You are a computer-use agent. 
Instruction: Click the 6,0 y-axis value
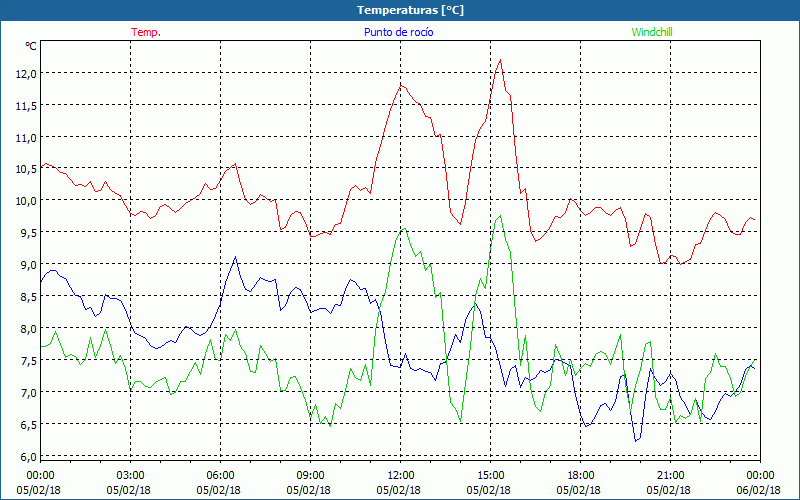coord(29,457)
